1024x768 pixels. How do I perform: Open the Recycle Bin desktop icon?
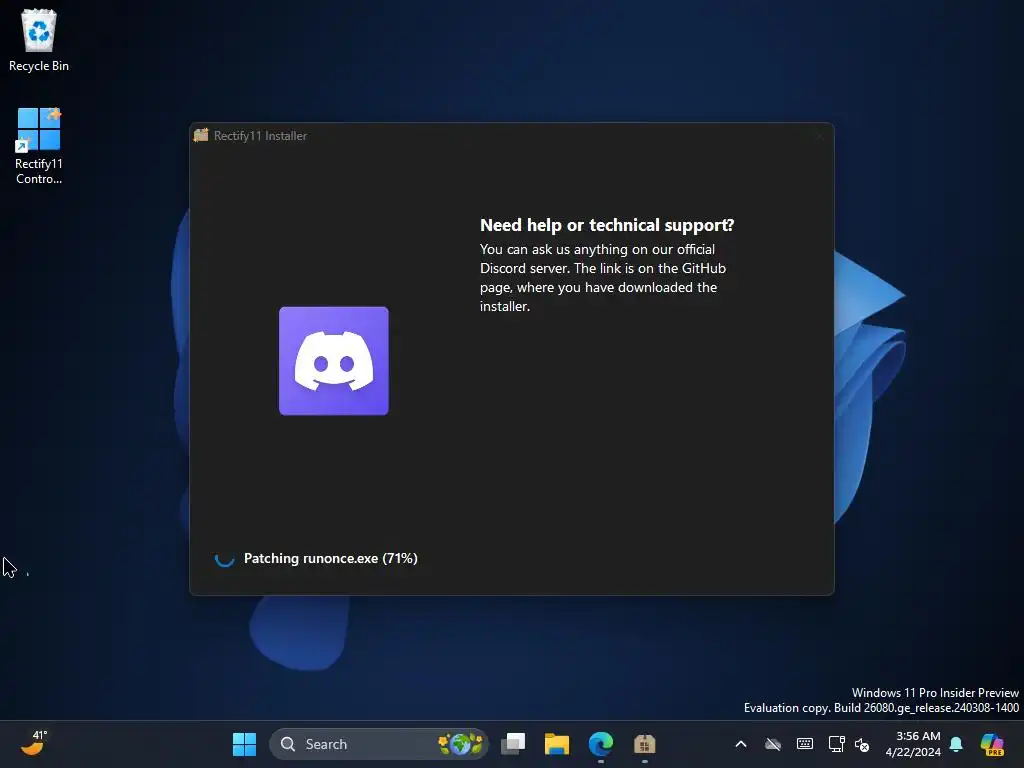[x=39, y=40]
